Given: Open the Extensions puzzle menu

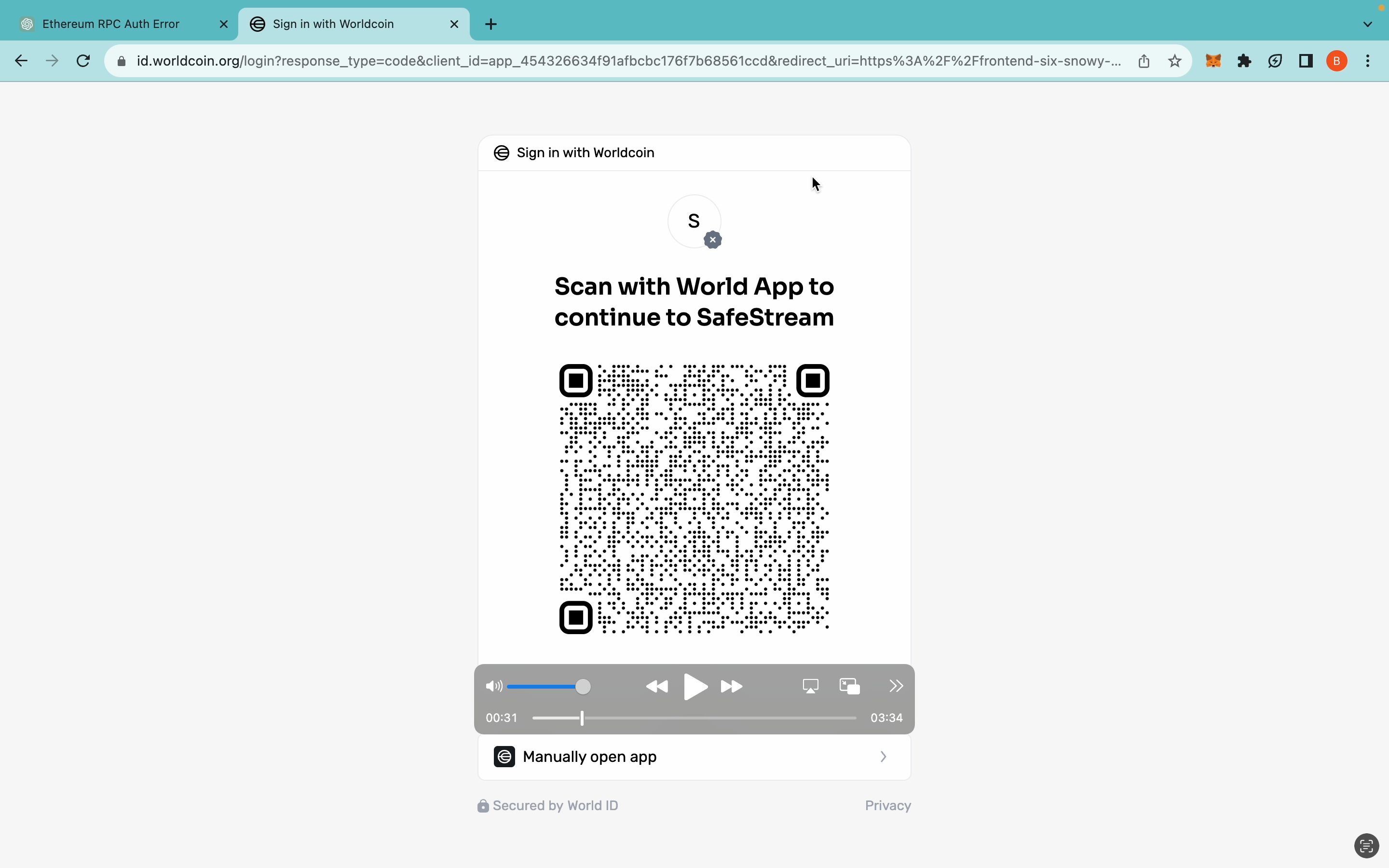Looking at the screenshot, I should click(1244, 61).
